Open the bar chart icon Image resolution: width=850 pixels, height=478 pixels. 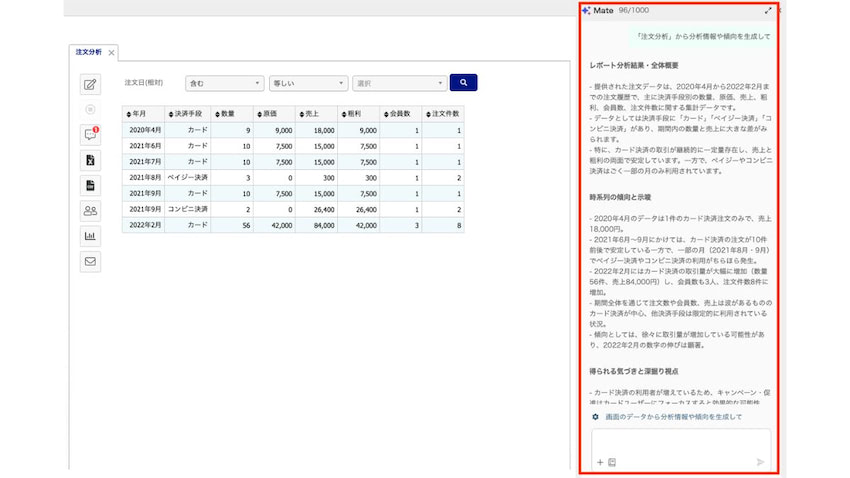pos(90,236)
